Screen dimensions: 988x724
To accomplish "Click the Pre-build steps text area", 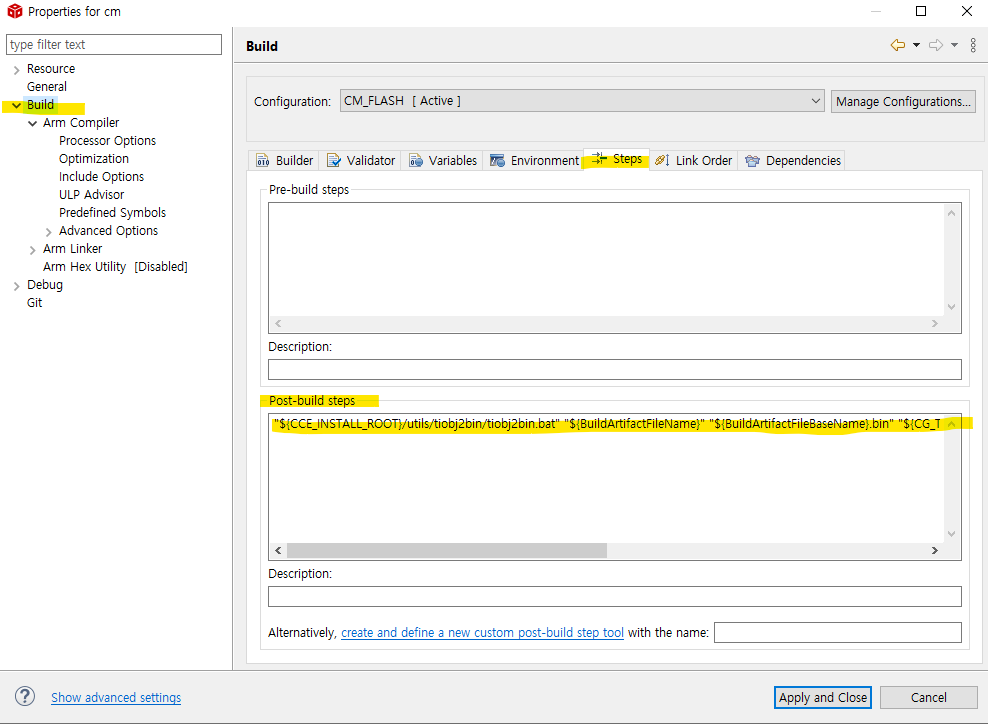I will pyautogui.click(x=606, y=259).
